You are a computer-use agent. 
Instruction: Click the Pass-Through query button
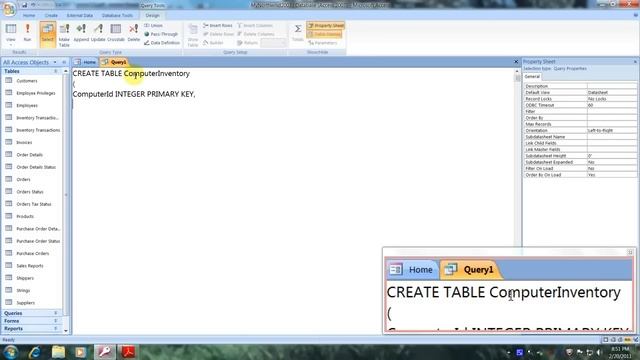pyautogui.click(x=161, y=34)
